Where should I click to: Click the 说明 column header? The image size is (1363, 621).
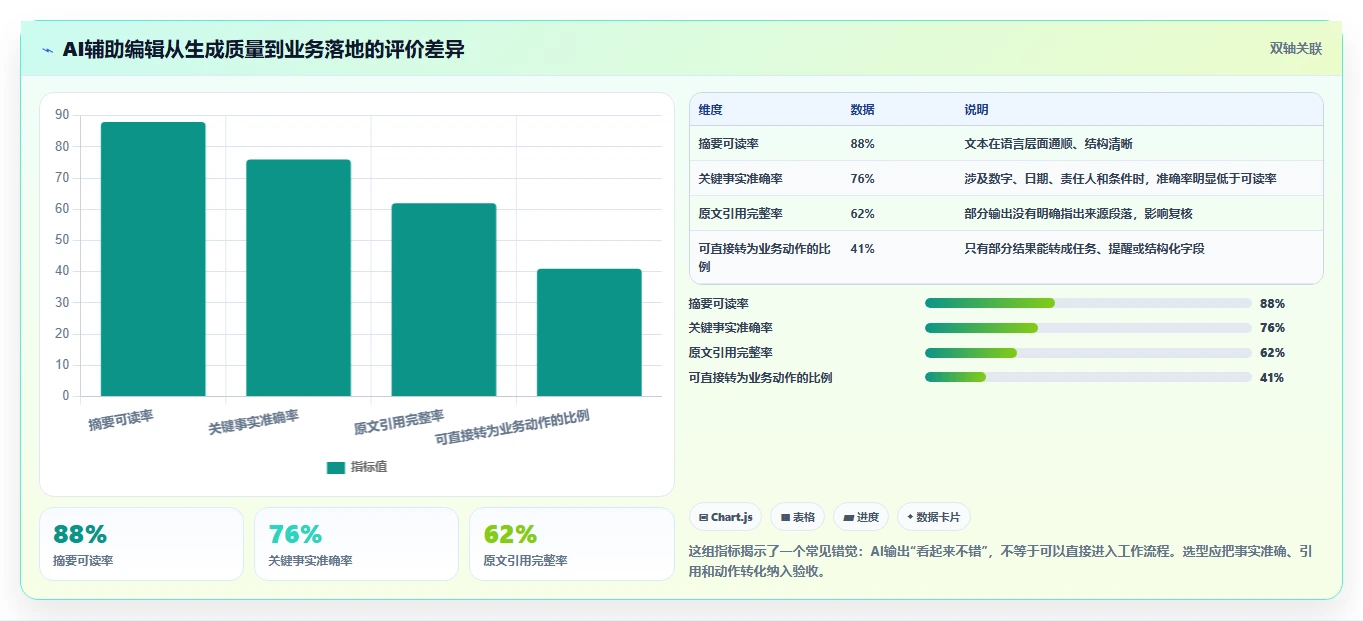coord(977,110)
